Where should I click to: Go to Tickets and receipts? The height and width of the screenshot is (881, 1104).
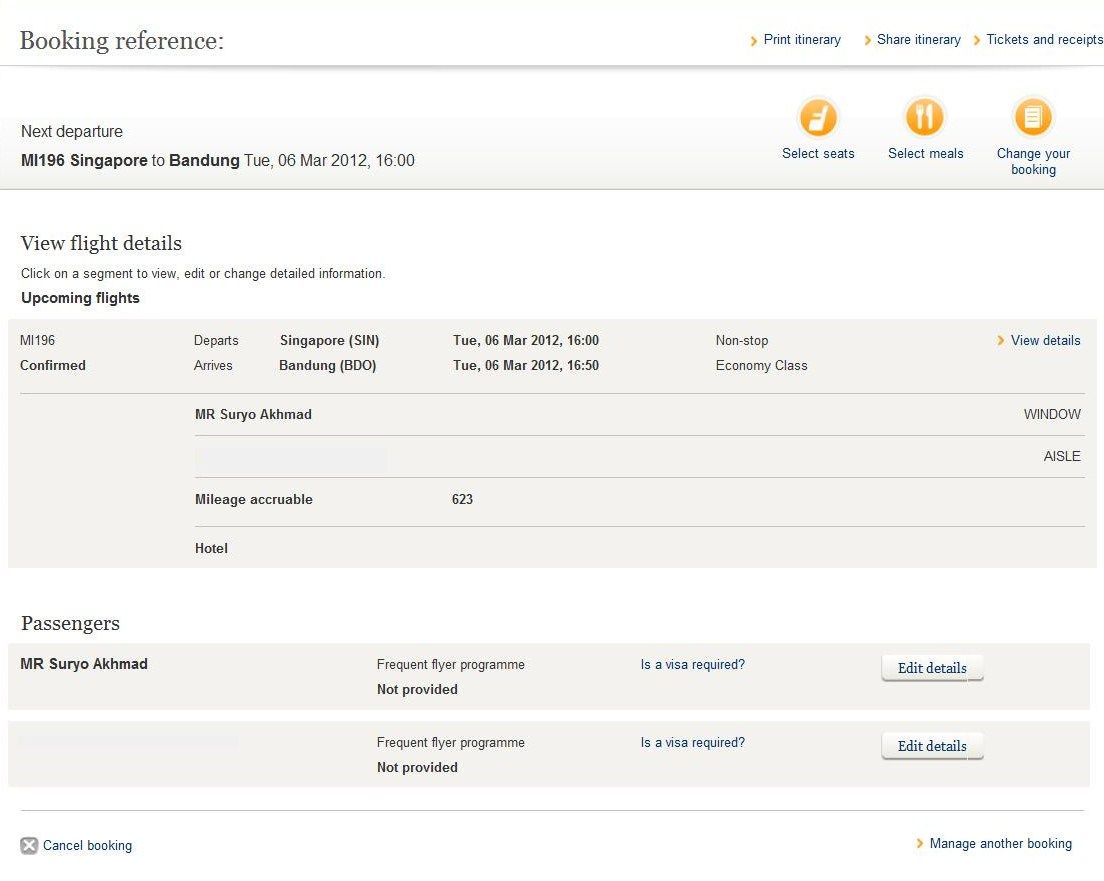pos(1044,40)
